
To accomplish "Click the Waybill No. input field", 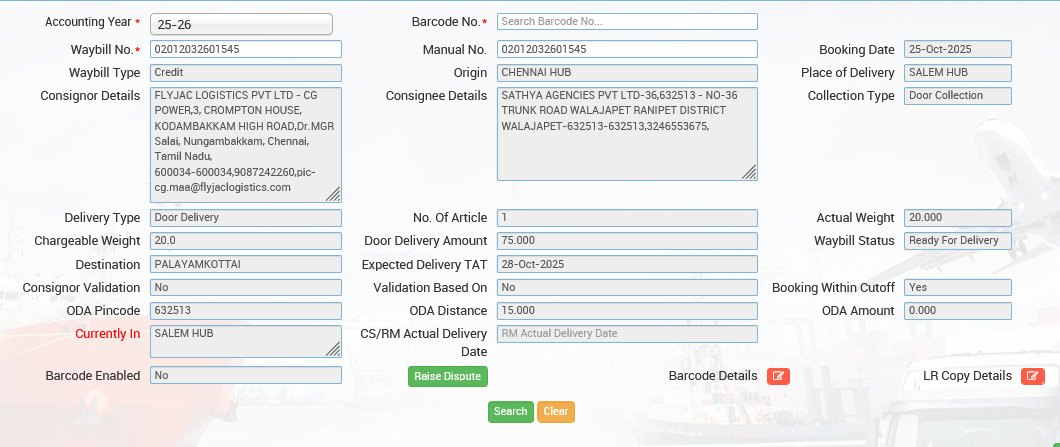I will (246, 49).
